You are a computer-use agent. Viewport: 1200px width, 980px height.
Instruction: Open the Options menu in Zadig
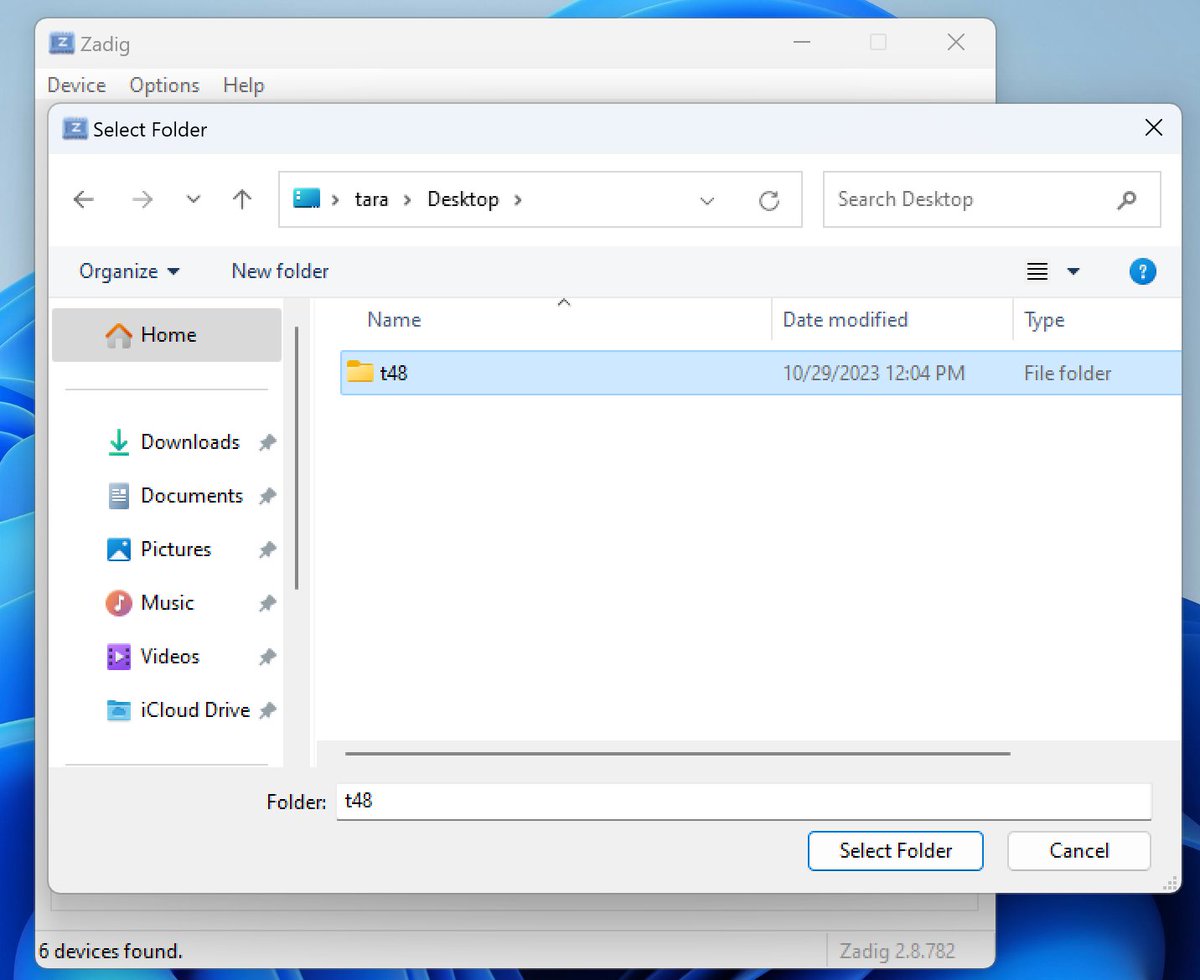(x=164, y=86)
